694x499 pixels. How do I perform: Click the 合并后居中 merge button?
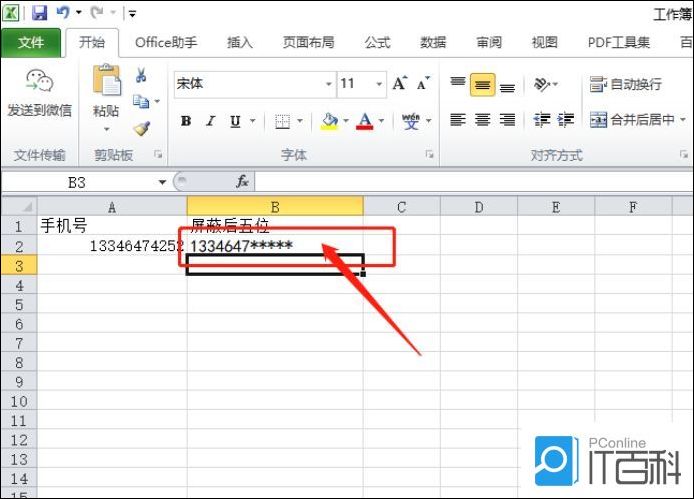[x=633, y=120]
